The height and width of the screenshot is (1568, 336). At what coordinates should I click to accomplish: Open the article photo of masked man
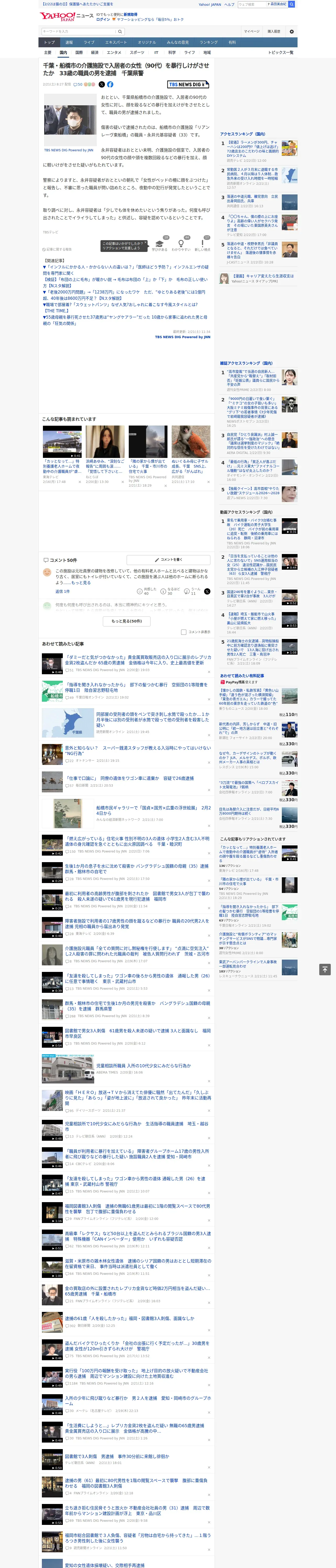coord(70,119)
